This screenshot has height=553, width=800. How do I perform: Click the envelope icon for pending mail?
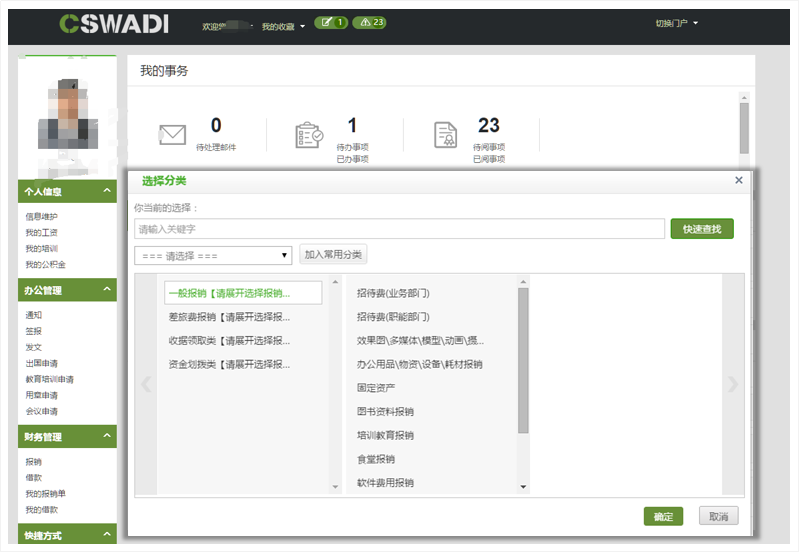(173, 135)
